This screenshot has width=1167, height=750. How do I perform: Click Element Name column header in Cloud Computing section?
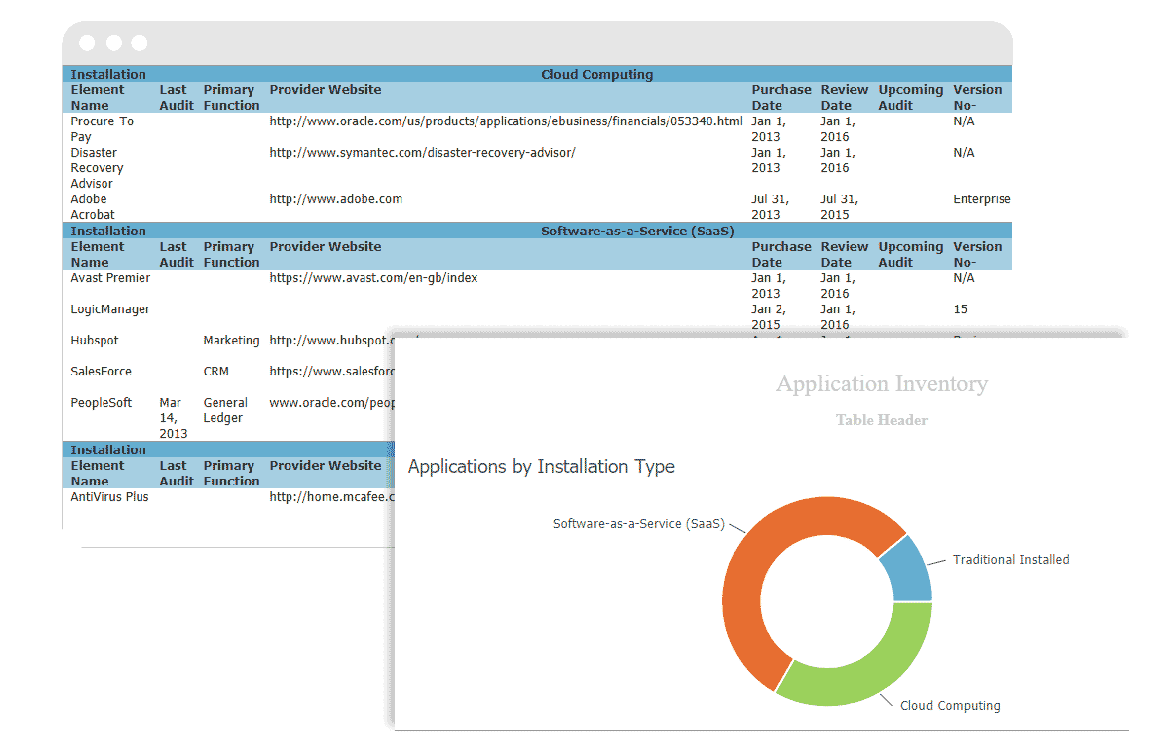point(97,97)
